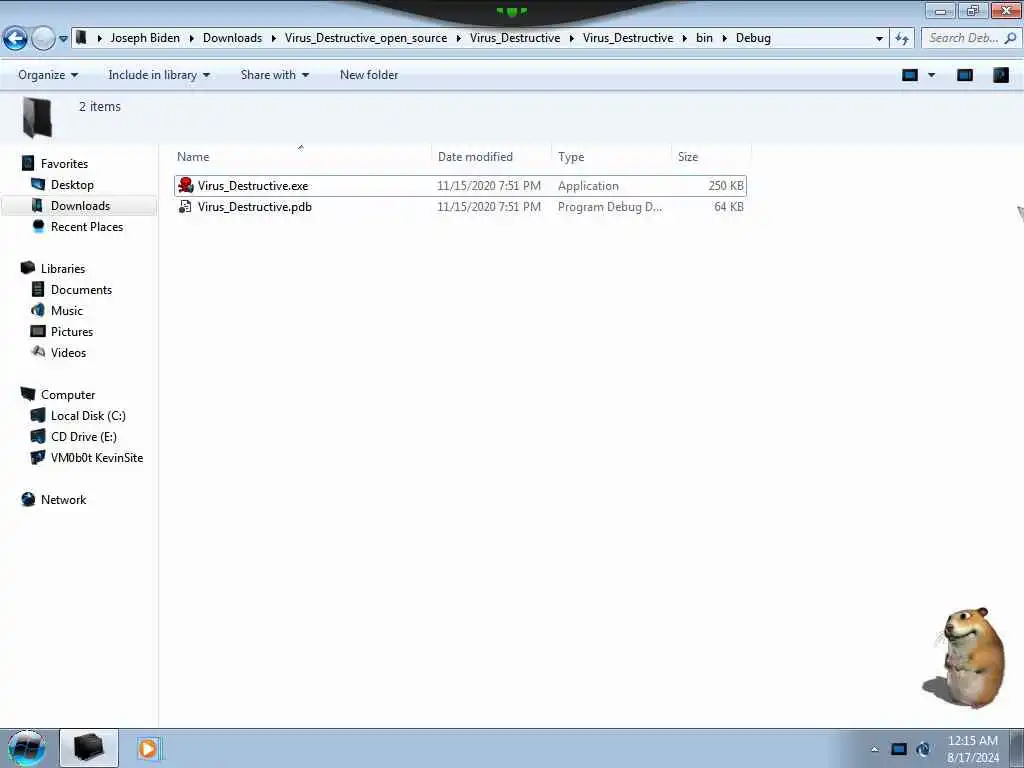Select the Virus_Destructive.exe skull icon
Image resolution: width=1024 pixels, height=768 pixels.
[x=185, y=185]
